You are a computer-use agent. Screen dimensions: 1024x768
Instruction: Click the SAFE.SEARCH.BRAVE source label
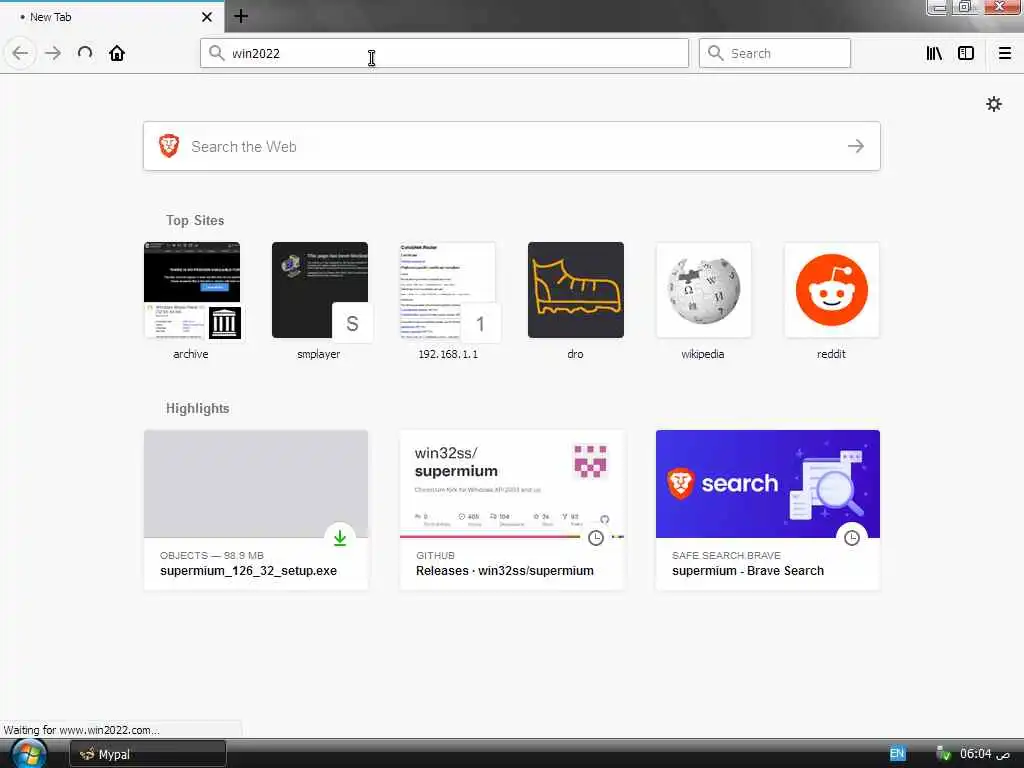click(726, 556)
